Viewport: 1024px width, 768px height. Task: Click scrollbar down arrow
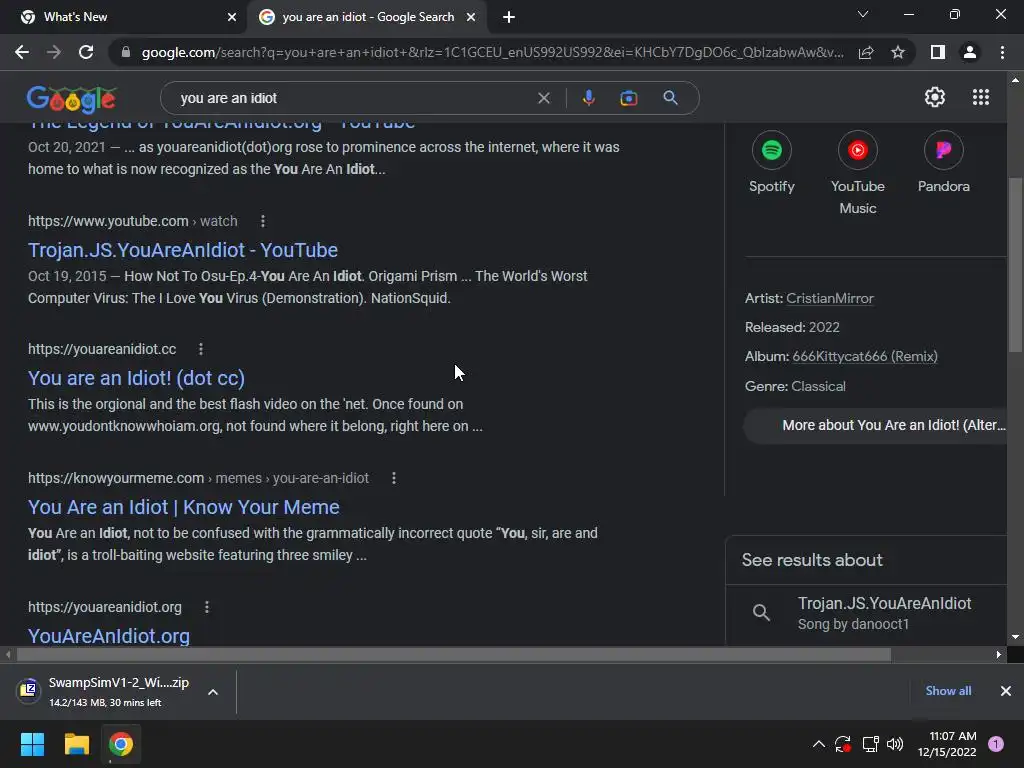click(x=1015, y=637)
